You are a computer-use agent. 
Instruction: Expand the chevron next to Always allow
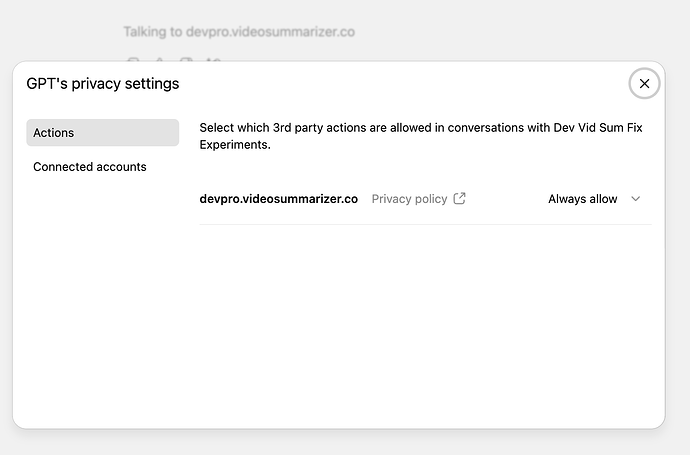coord(636,199)
